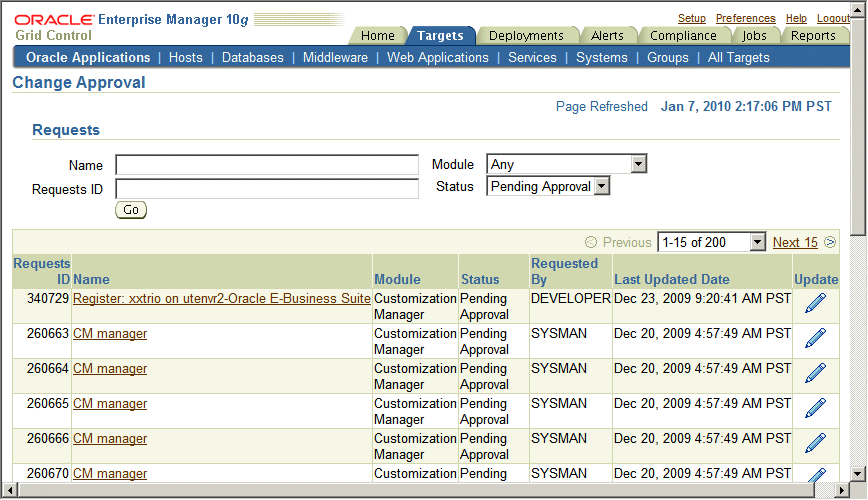Image resolution: width=868 pixels, height=500 pixels.
Task: Click into the Name input field
Action: tap(267, 165)
